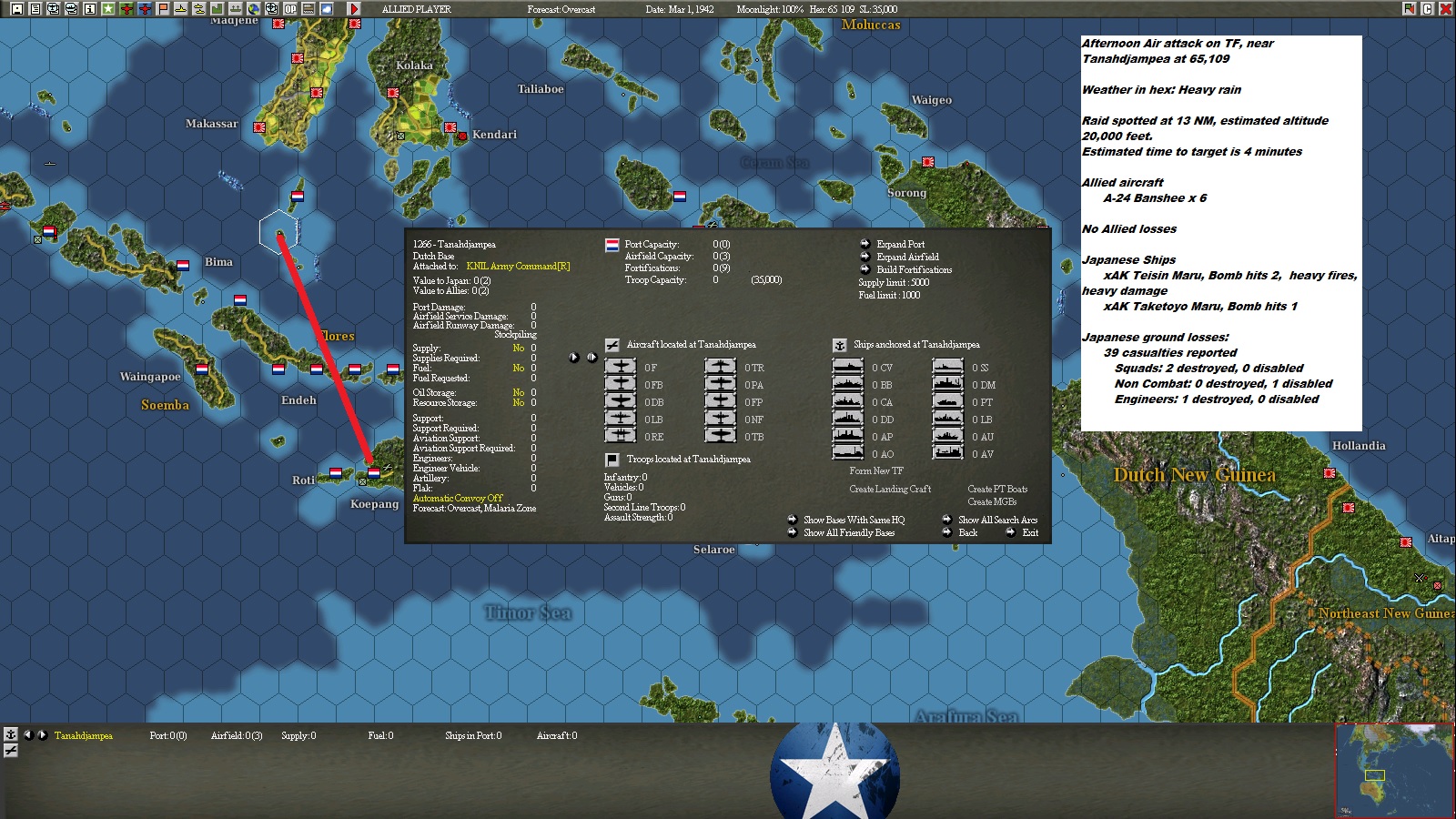Select the oiler (AO) ship icon
The image size is (1456, 819).
[848, 453]
